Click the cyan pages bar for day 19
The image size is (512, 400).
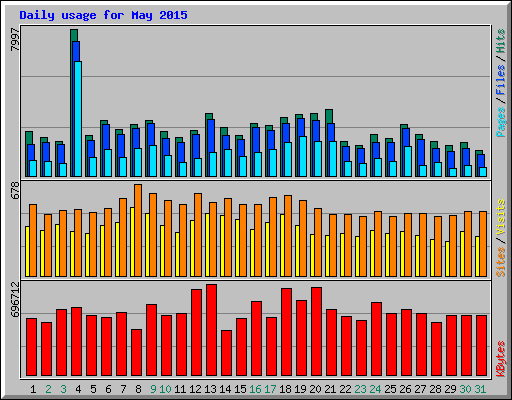click(303, 156)
